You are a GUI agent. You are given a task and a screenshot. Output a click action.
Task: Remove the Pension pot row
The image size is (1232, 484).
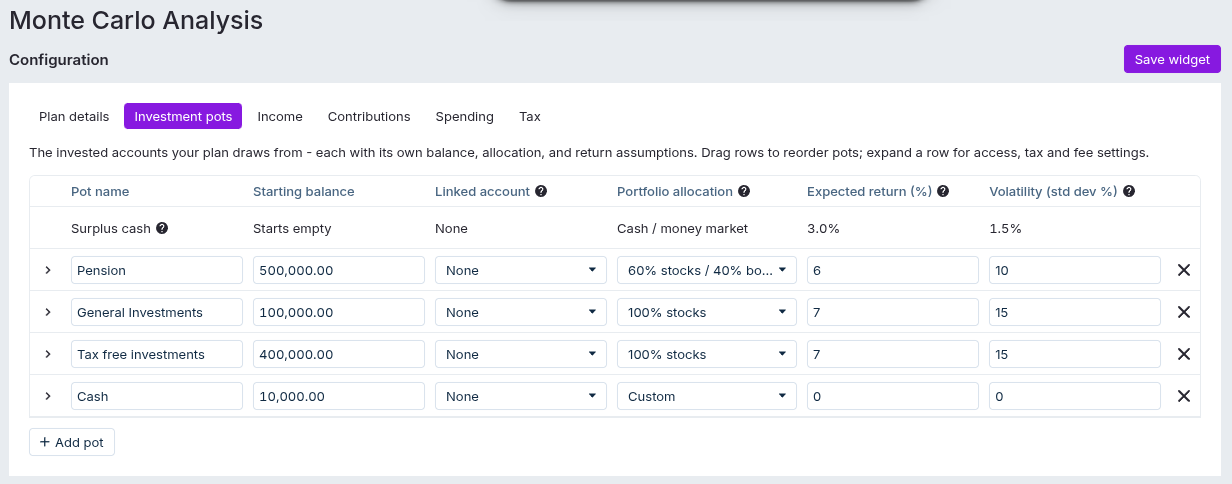click(x=1184, y=270)
